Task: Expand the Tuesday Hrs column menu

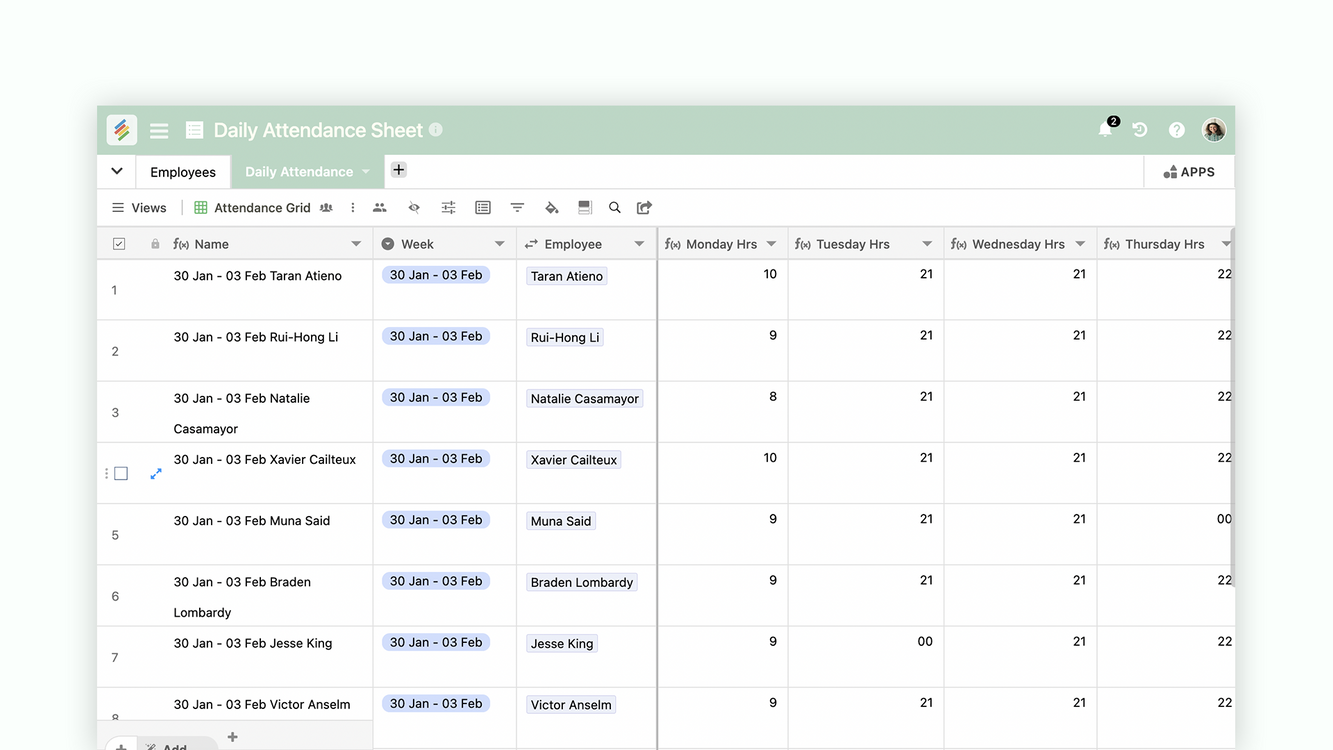Action: 927,244
